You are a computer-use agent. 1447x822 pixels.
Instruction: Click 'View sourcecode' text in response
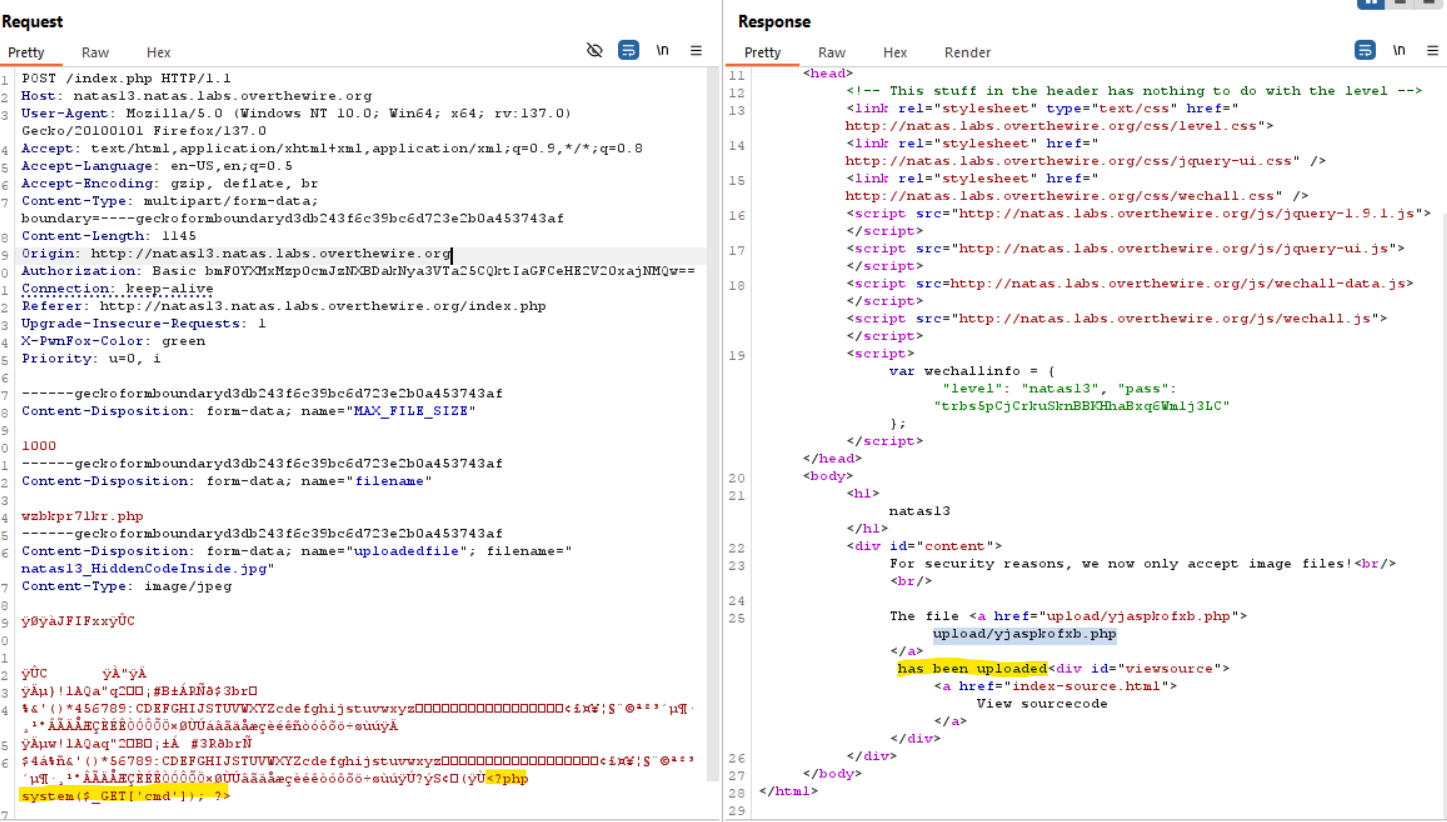(x=1041, y=703)
